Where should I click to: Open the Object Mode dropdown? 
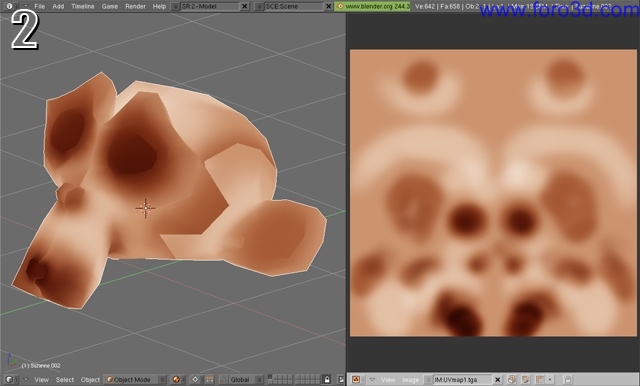(x=136, y=379)
